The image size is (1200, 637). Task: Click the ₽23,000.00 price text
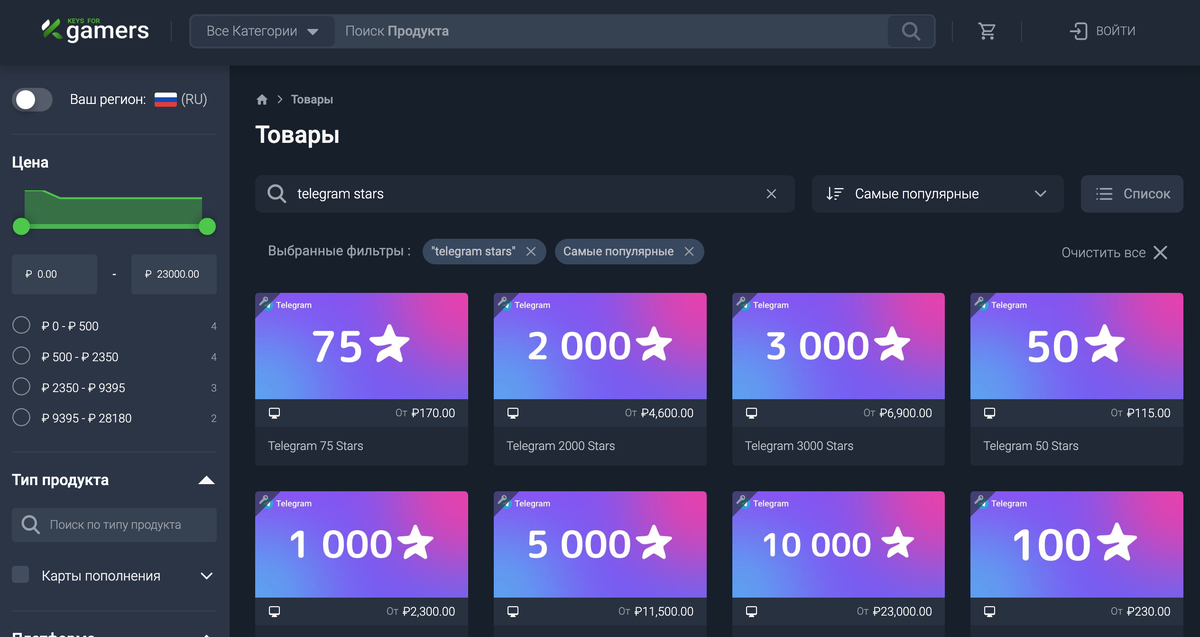tap(902, 611)
